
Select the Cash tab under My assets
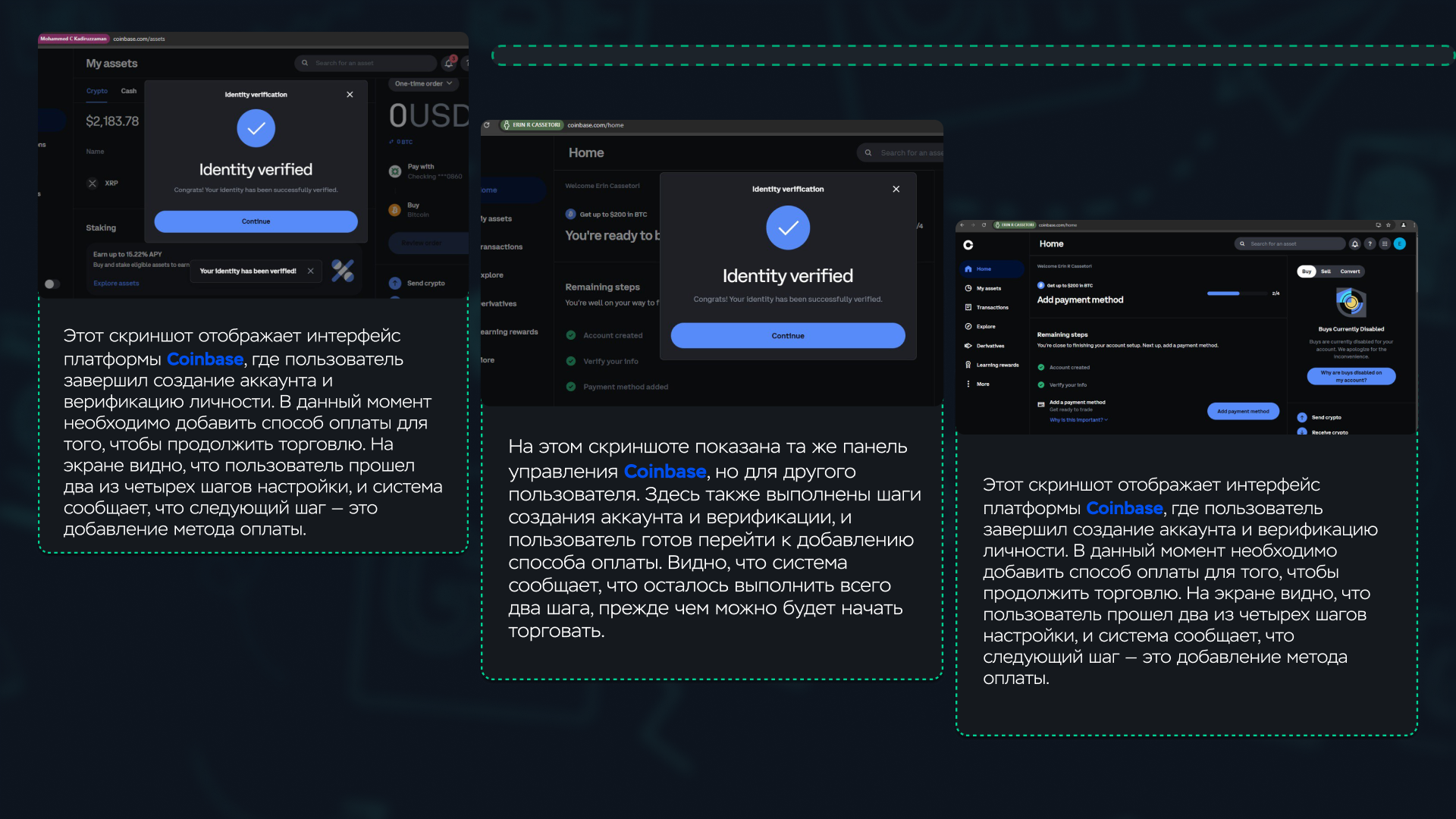point(129,91)
